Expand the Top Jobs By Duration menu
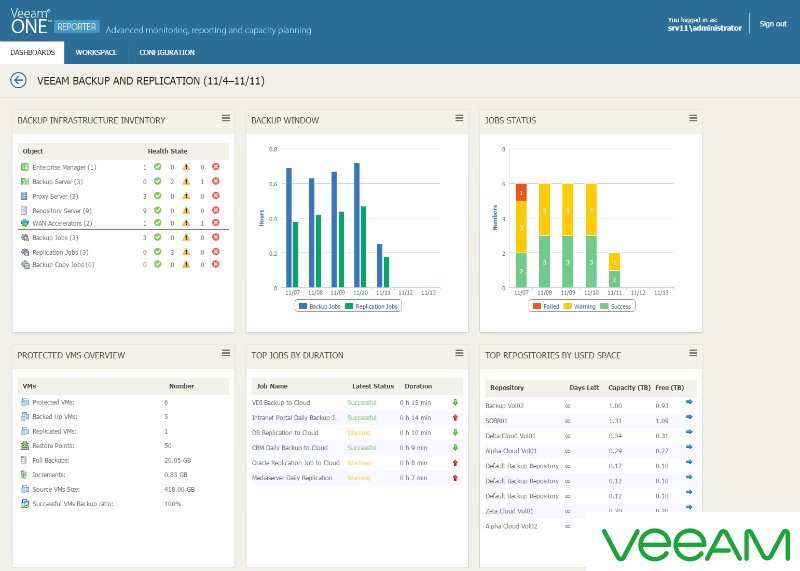The height and width of the screenshot is (571, 800). tap(459, 352)
